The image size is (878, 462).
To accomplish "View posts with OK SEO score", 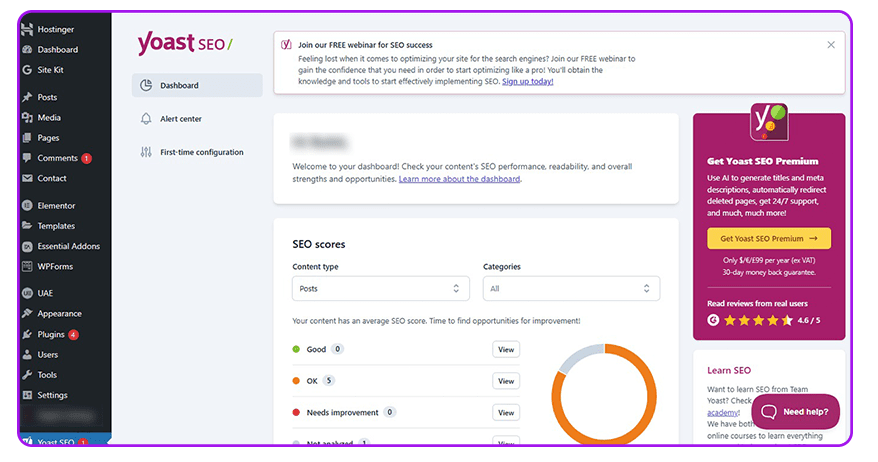I will [506, 381].
